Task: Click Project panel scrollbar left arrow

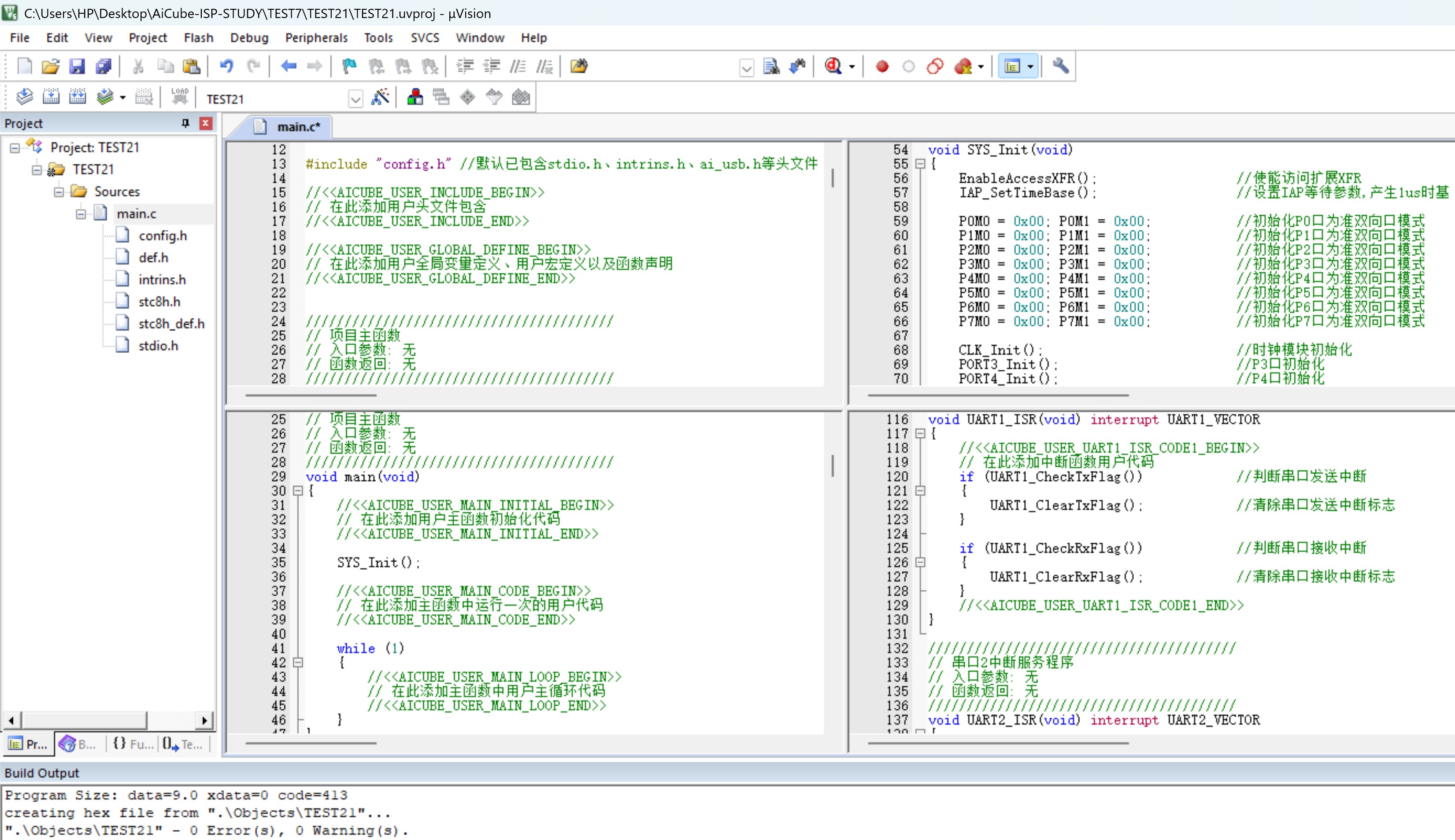Action: click(x=12, y=720)
